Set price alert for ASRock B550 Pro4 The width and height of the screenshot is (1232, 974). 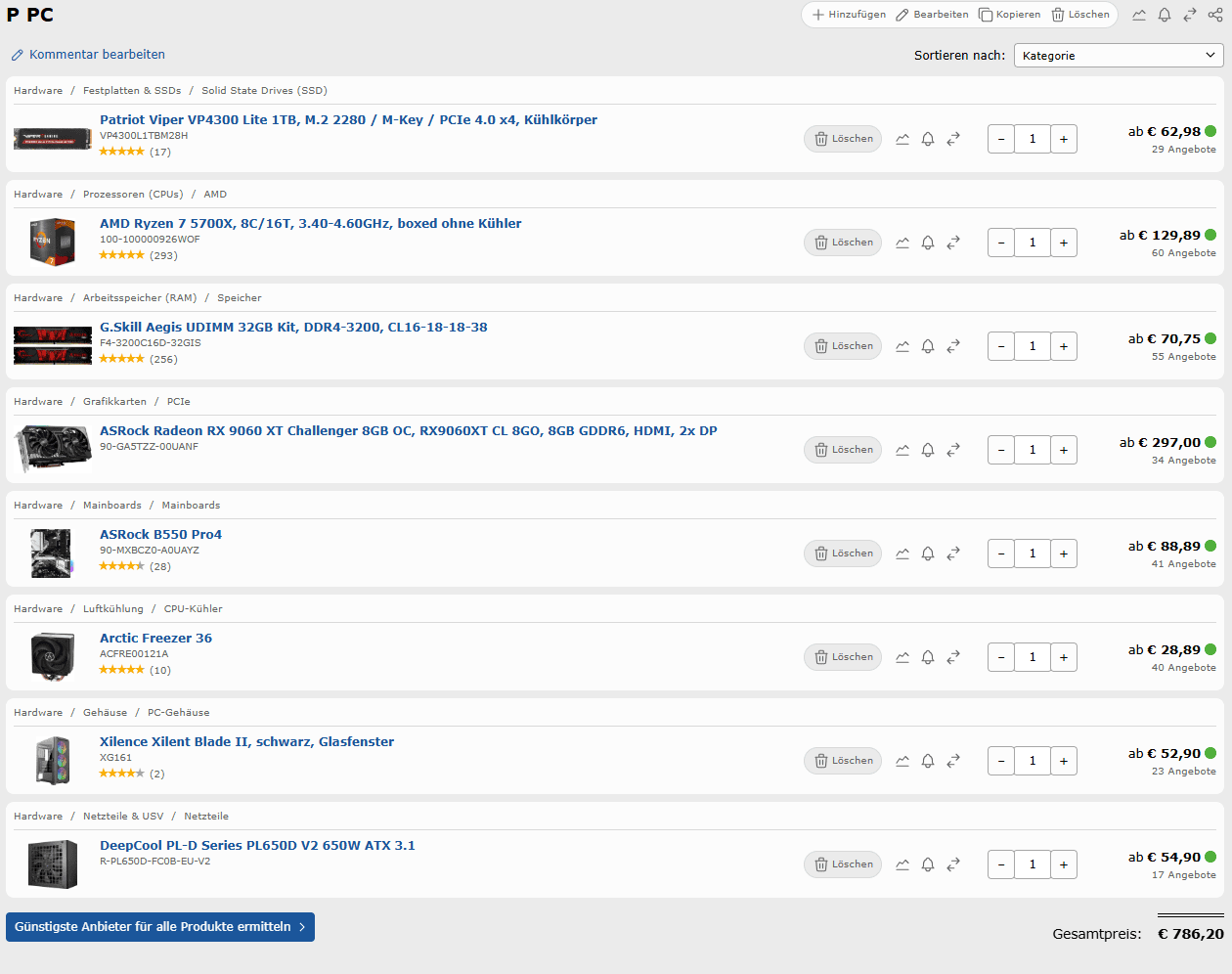click(928, 553)
